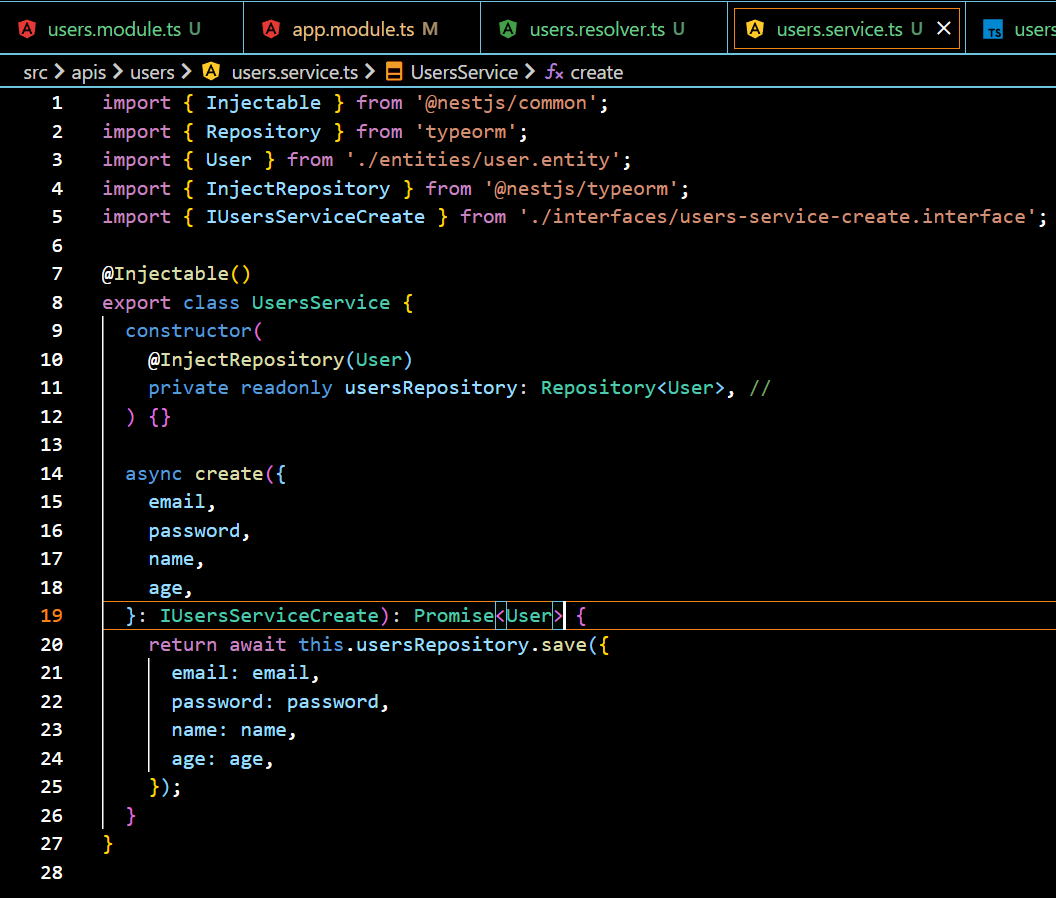Open the apis breadcrumb segment

tap(89, 72)
